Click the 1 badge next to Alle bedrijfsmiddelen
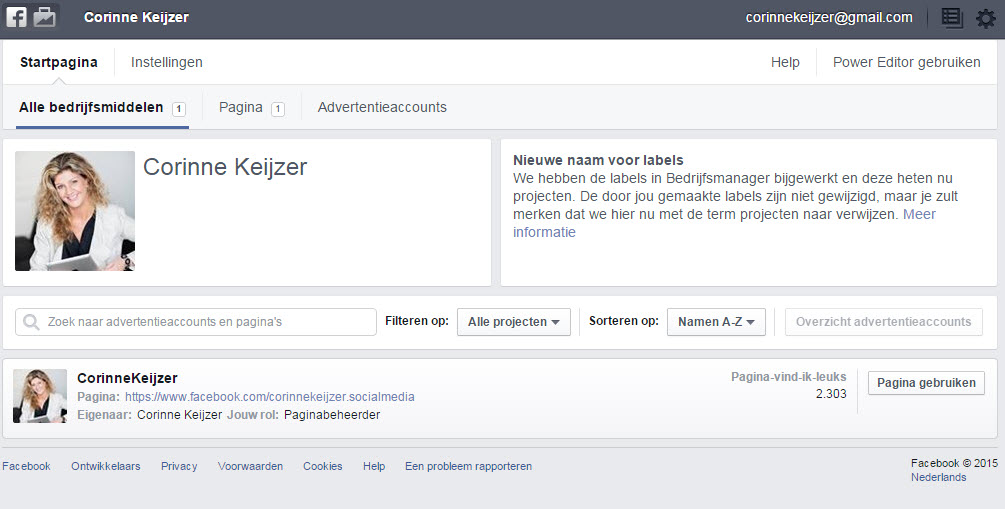The height and width of the screenshot is (509, 1005). pyautogui.click(x=179, y=109)
